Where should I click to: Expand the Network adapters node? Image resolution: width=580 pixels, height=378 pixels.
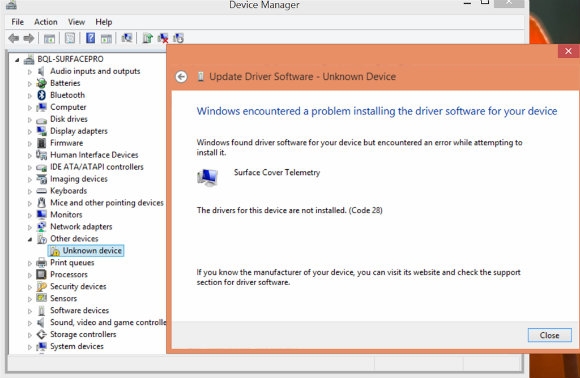(x=30, y=227)
